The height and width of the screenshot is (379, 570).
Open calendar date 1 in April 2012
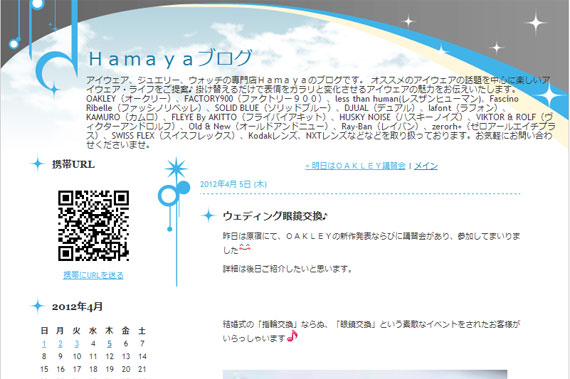click(x=44, y=343)
